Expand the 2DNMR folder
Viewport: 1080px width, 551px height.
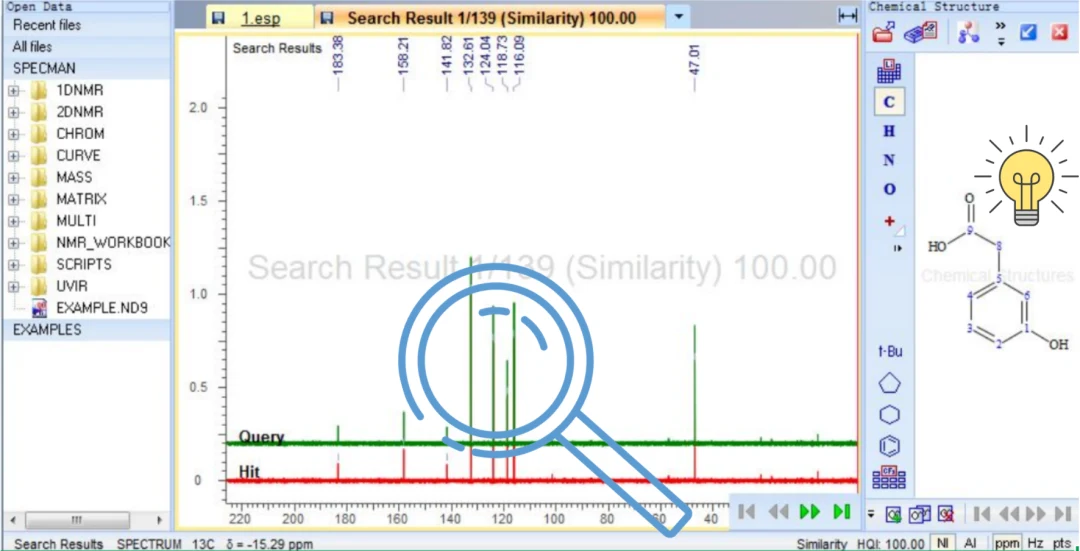(x=13, y=112)
